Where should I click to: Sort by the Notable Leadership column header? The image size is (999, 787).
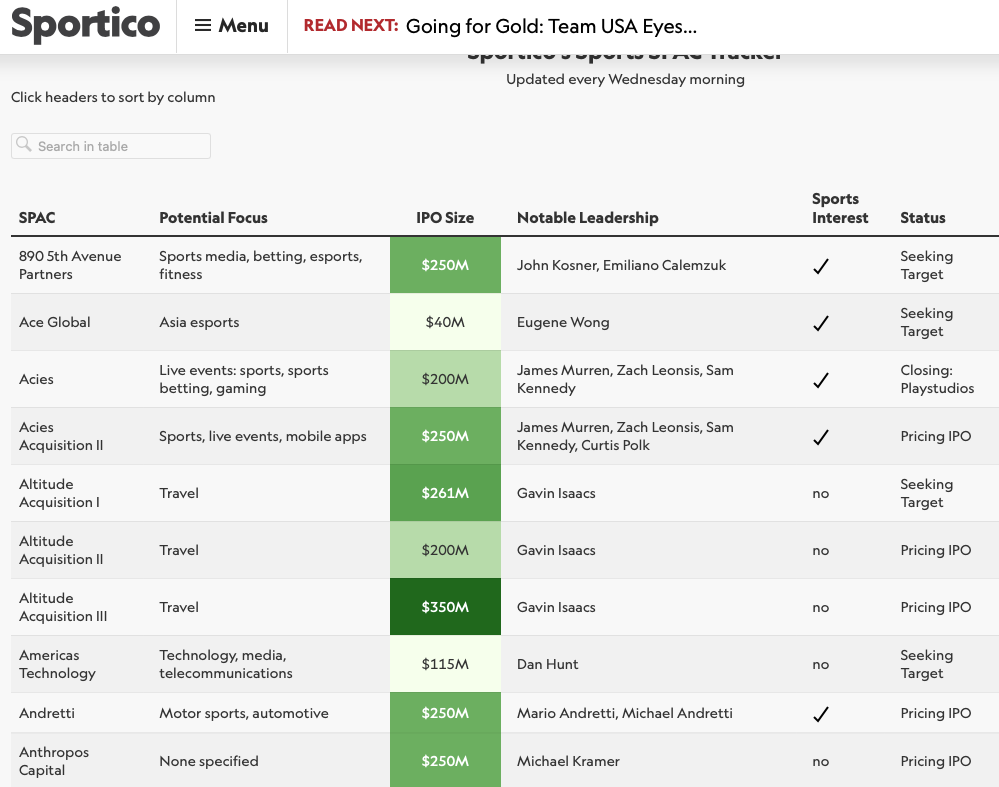tap(587, 218)
